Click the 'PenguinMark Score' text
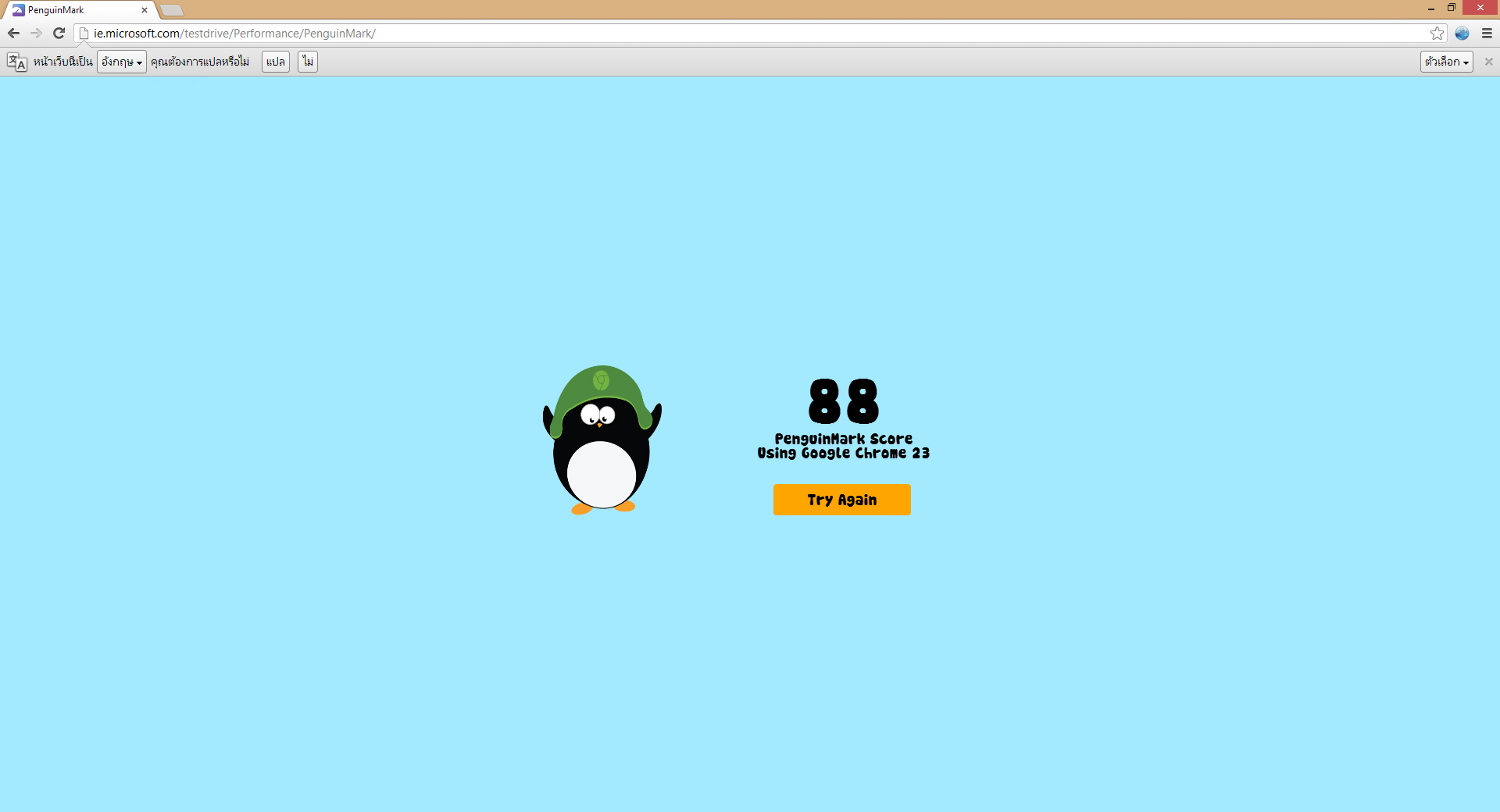Viewport: 1500px width, 812px height. point(844,439)
